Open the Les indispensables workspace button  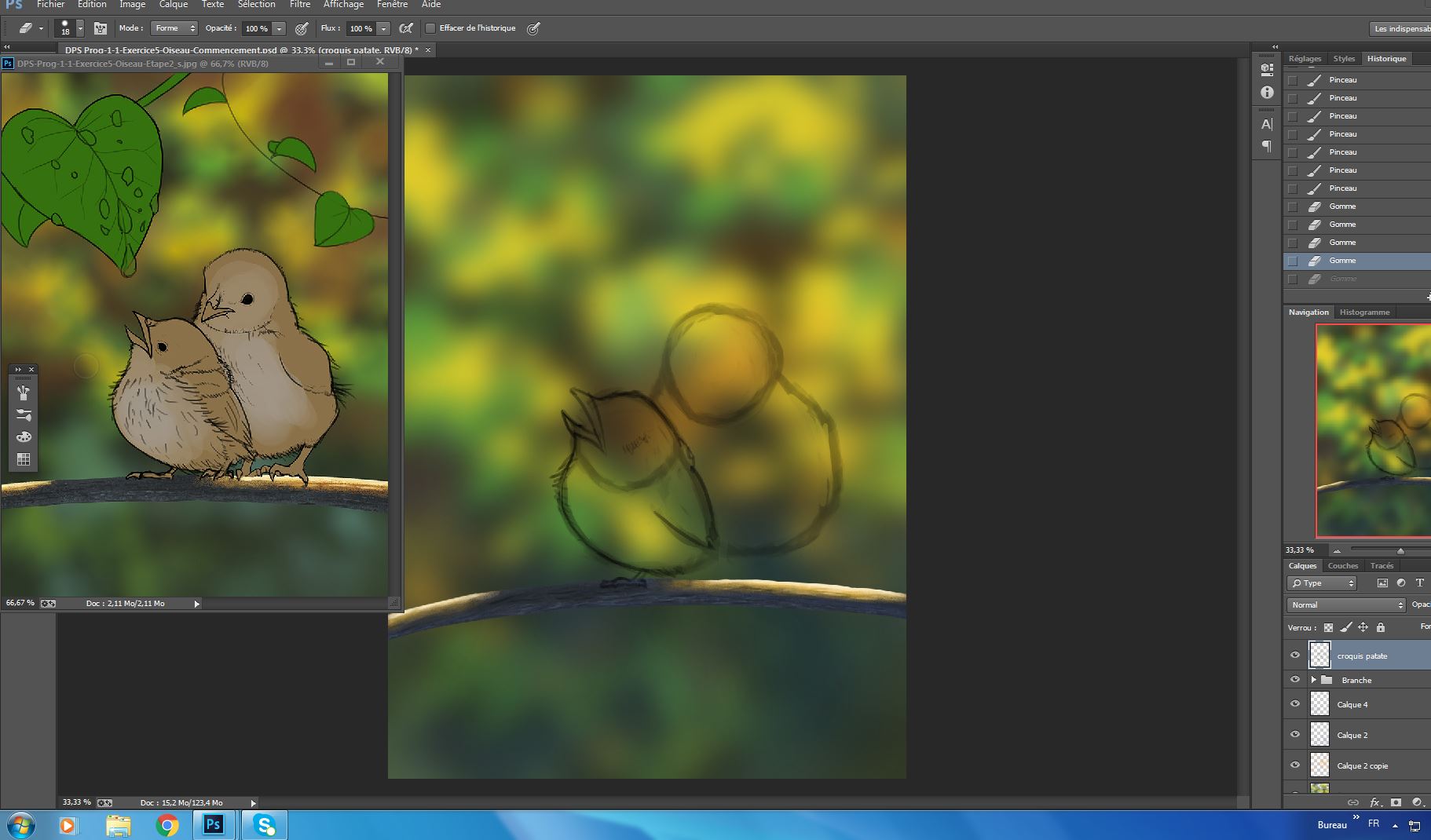[1401, 29]
